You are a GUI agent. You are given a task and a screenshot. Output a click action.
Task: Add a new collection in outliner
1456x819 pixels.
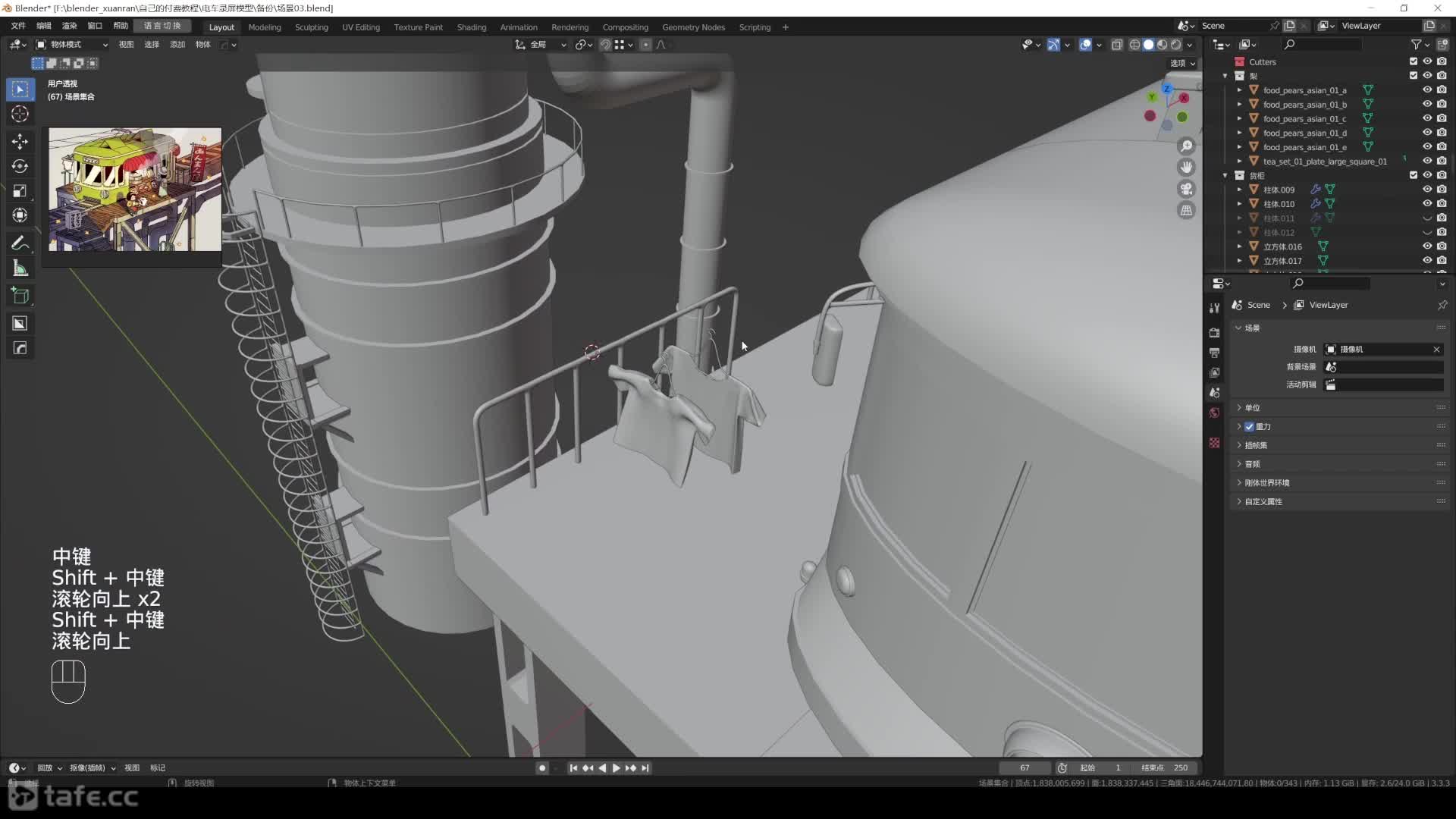1442,45
